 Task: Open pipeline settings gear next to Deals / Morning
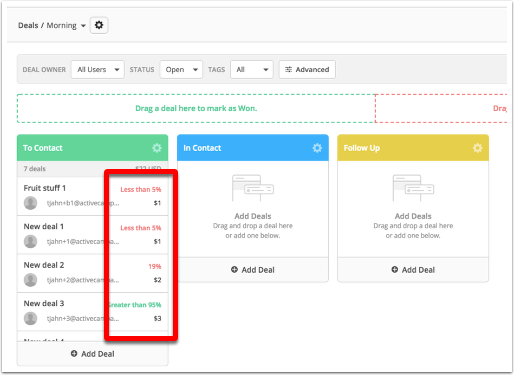click(x=99, y=25)
